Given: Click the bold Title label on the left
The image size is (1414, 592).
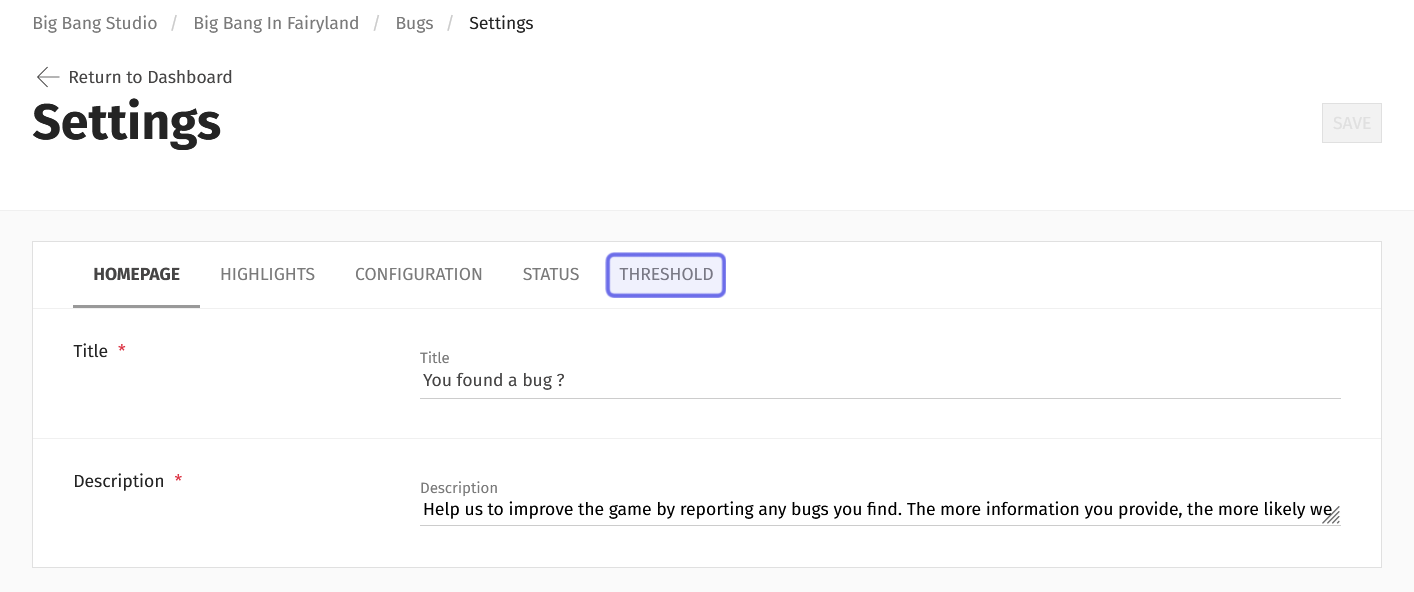Looking at the screenshot, I should point(90,351).
